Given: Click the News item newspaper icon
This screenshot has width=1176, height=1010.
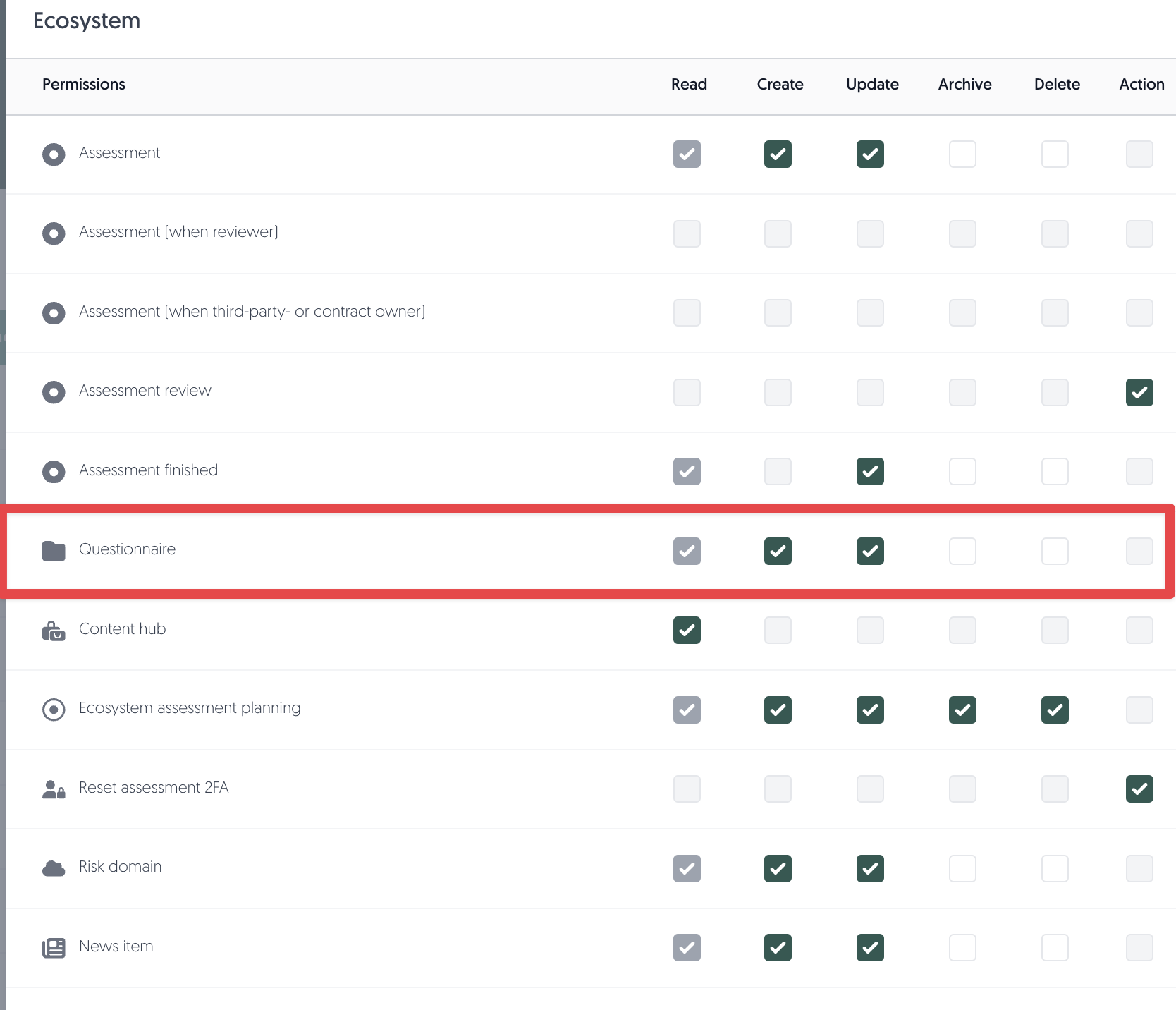Looking at the screenshot, I should coord(54,948).
